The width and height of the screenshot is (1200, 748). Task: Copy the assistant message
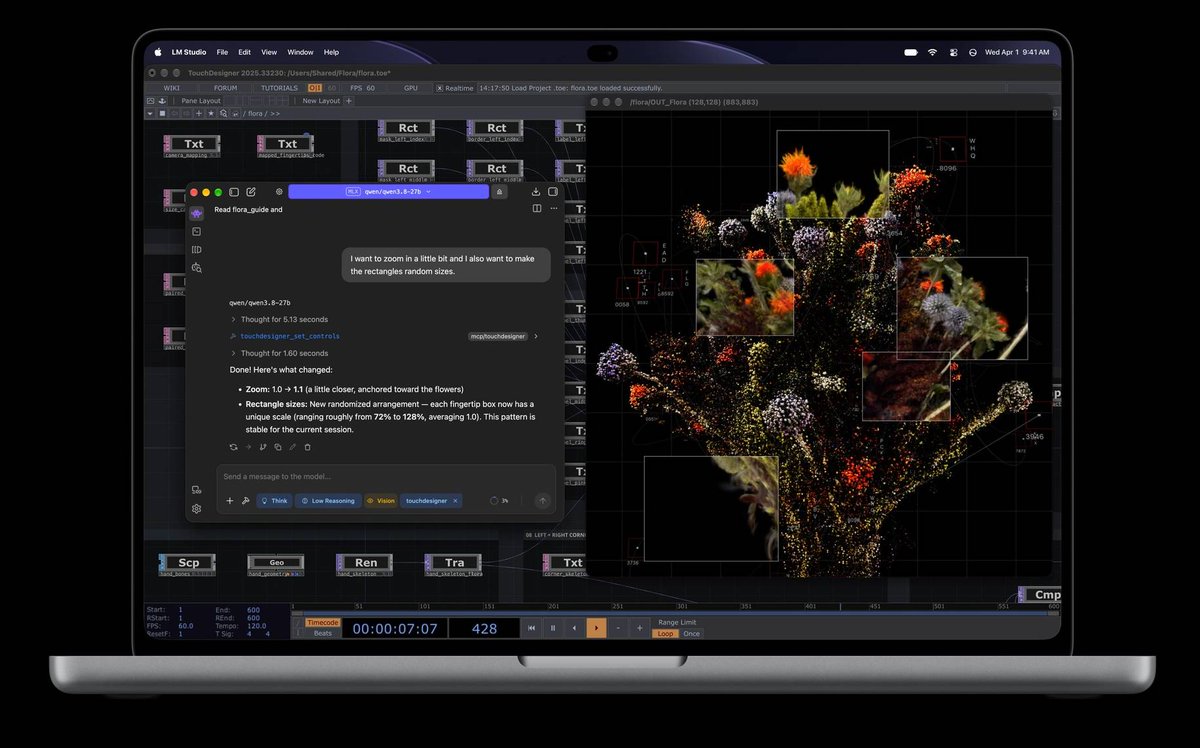coord(278,447)
